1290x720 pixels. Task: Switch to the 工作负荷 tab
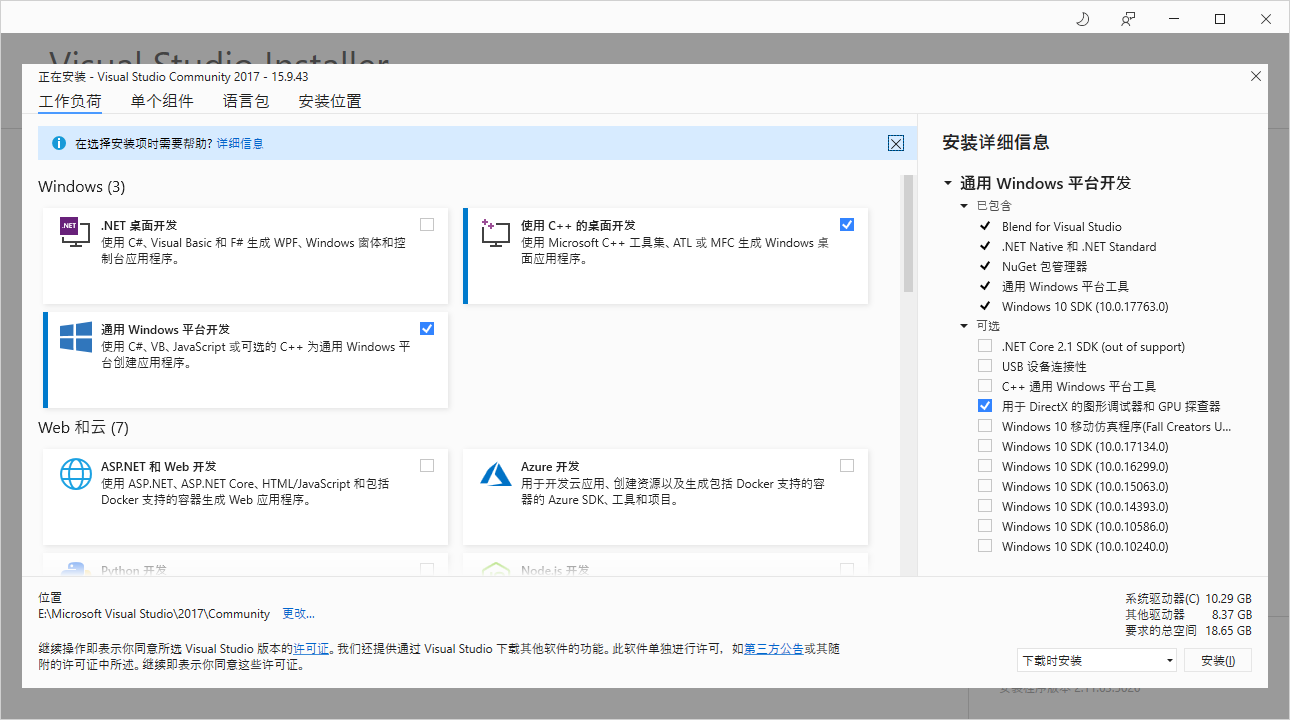pos(70,102)
